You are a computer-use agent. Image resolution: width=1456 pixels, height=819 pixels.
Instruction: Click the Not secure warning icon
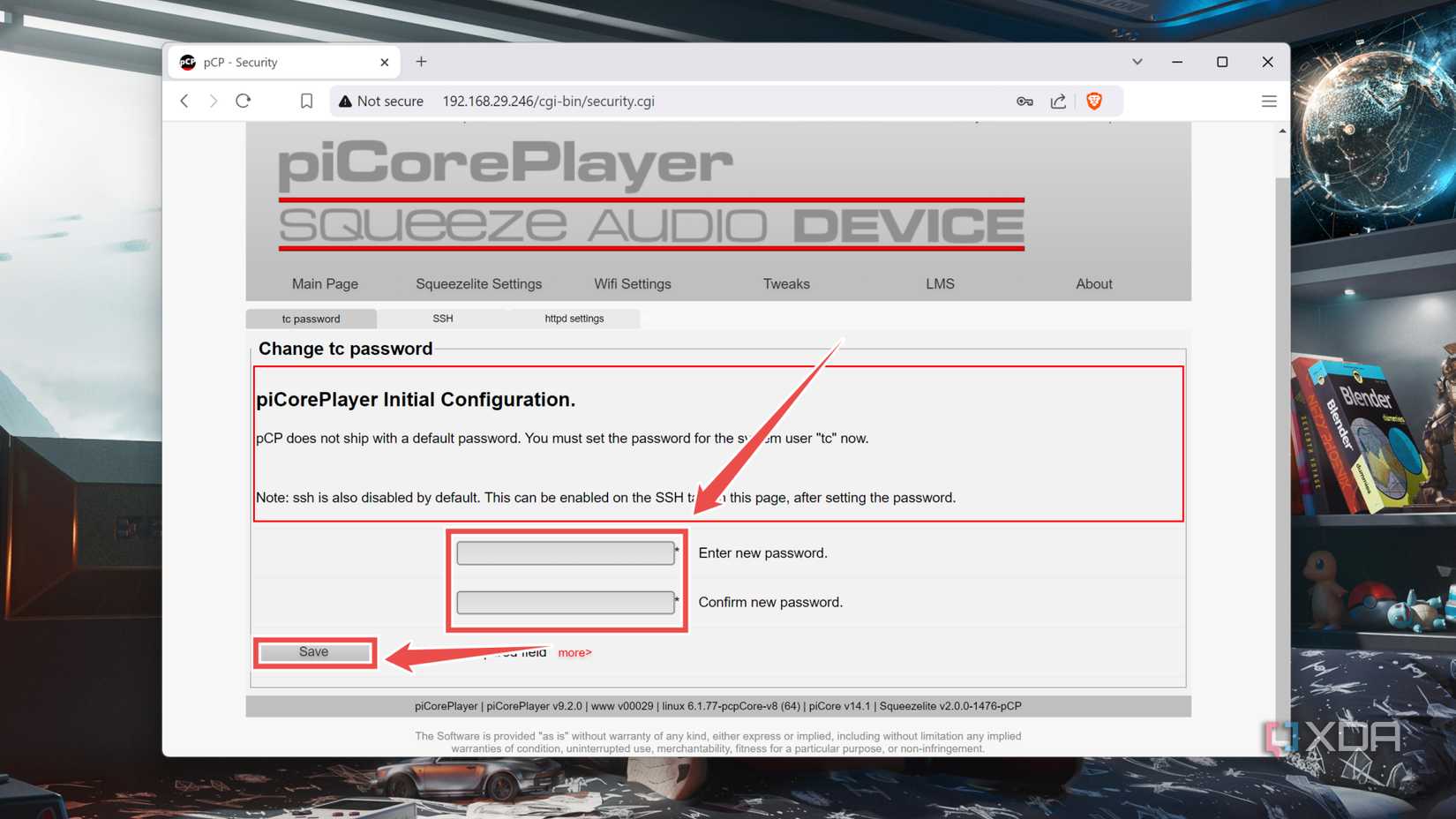[344, 101]
